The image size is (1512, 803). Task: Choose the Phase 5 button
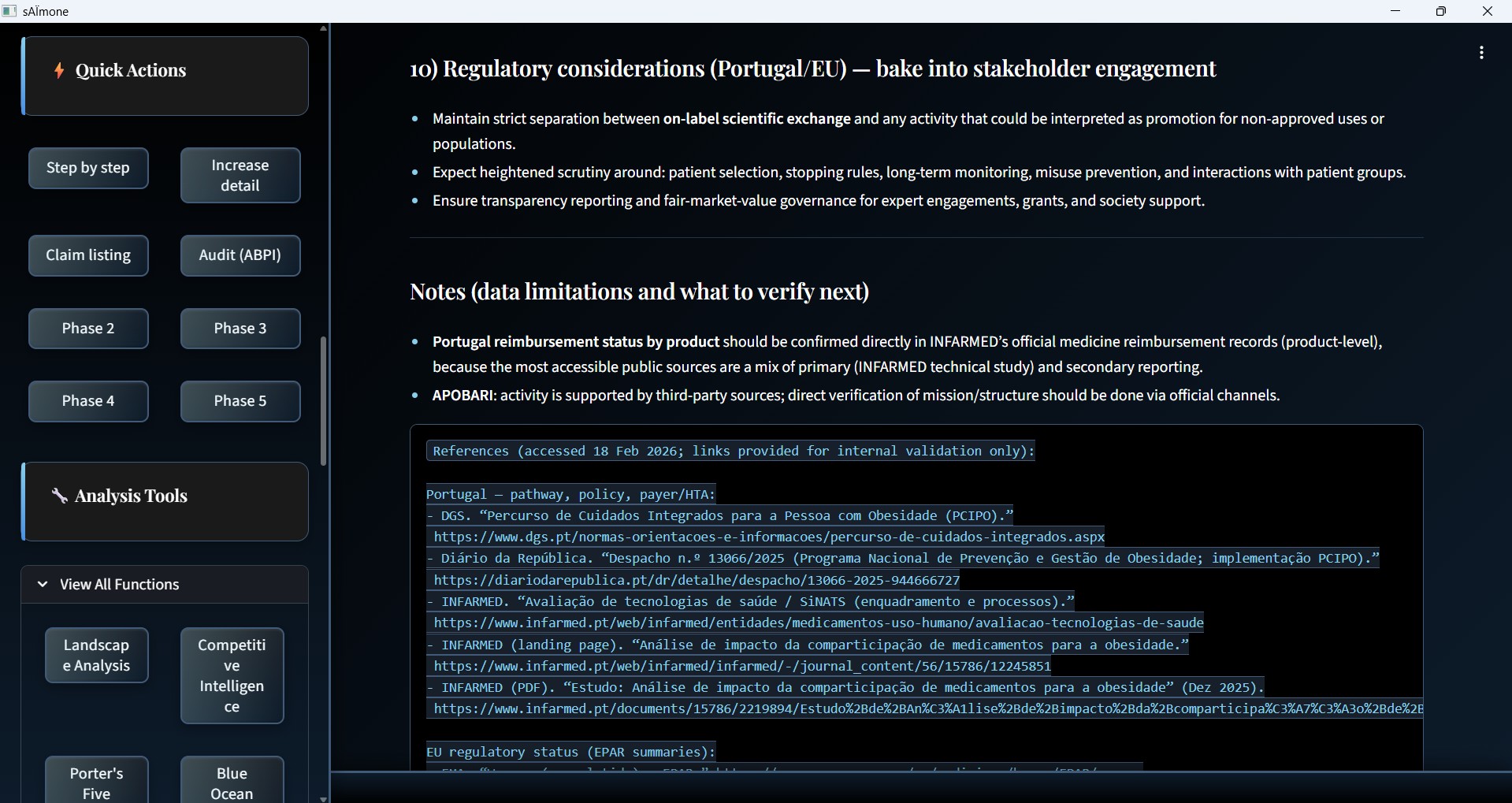(240, 401)
